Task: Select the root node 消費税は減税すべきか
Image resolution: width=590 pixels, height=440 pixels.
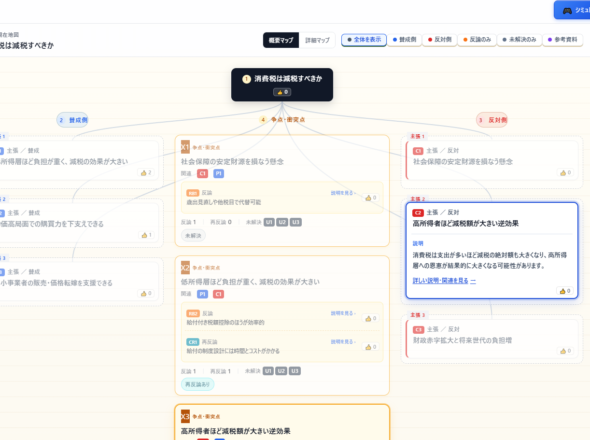Action: tap(282, 84)
